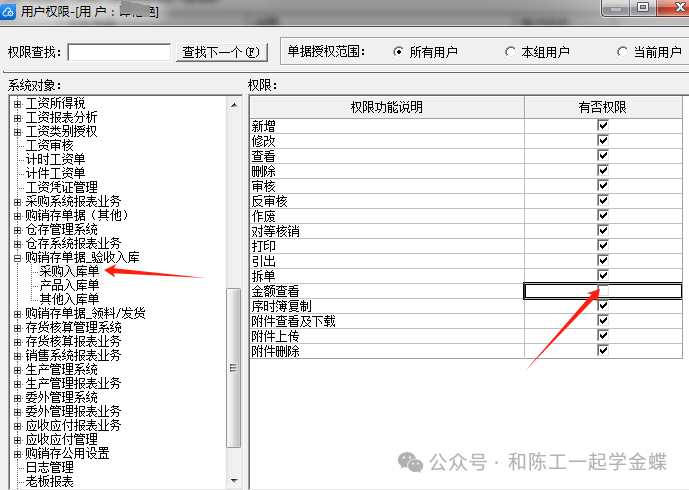
Task: Click the 有否权限 column header
Action: coord(601,107)
